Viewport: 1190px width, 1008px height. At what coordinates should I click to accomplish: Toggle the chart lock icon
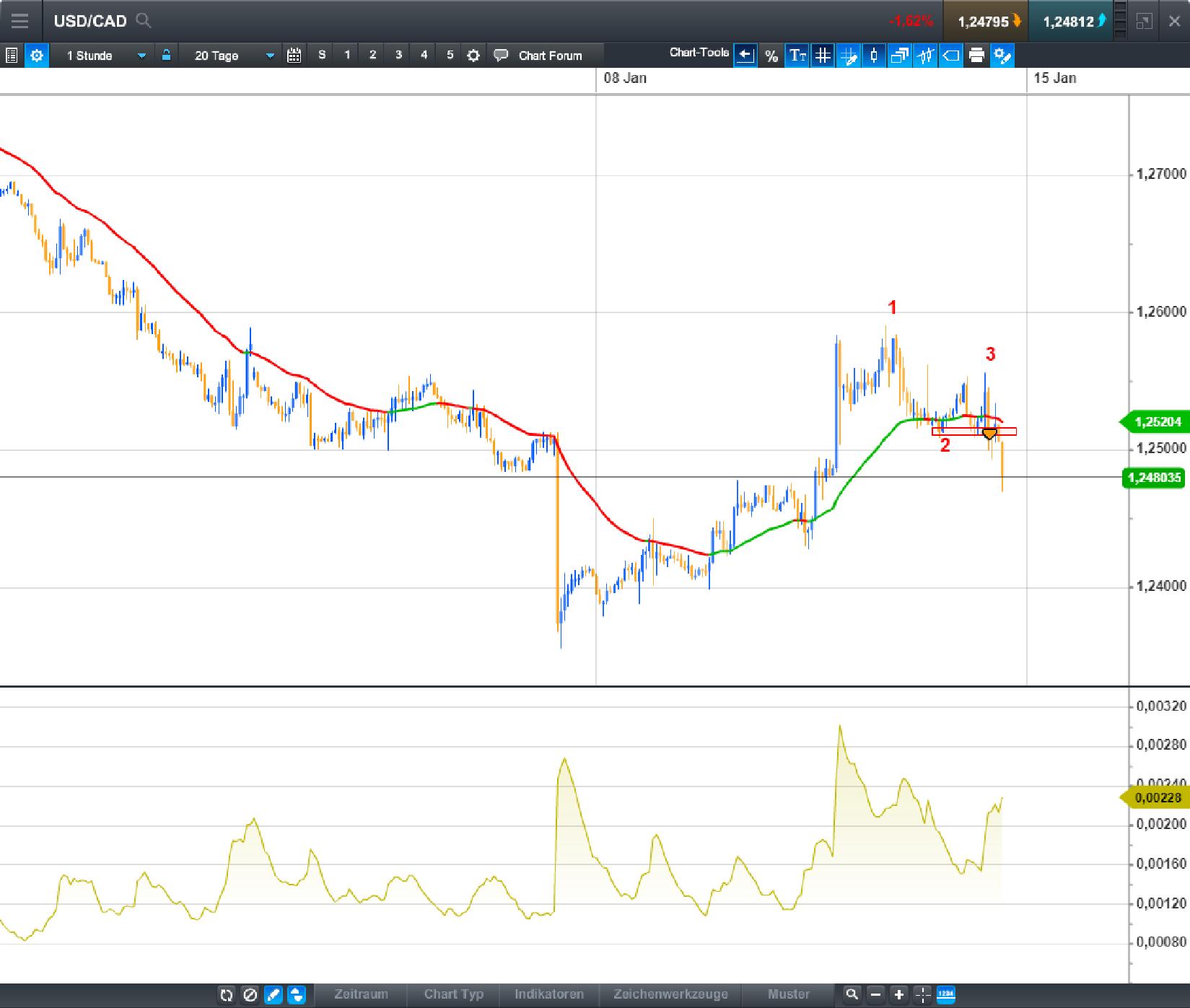[x=165, y=55]
